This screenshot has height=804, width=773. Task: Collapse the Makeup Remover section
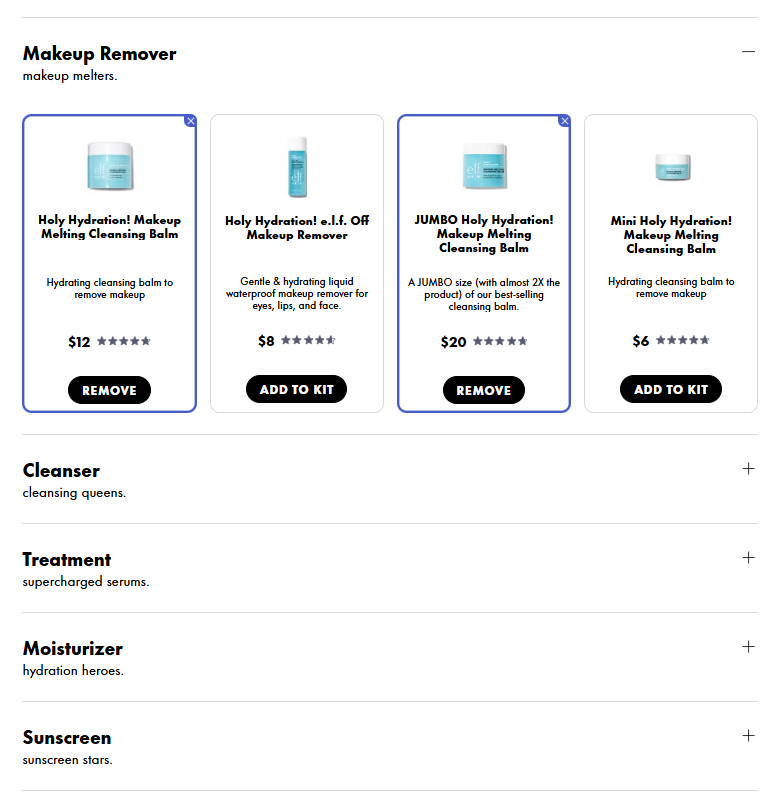748,51
